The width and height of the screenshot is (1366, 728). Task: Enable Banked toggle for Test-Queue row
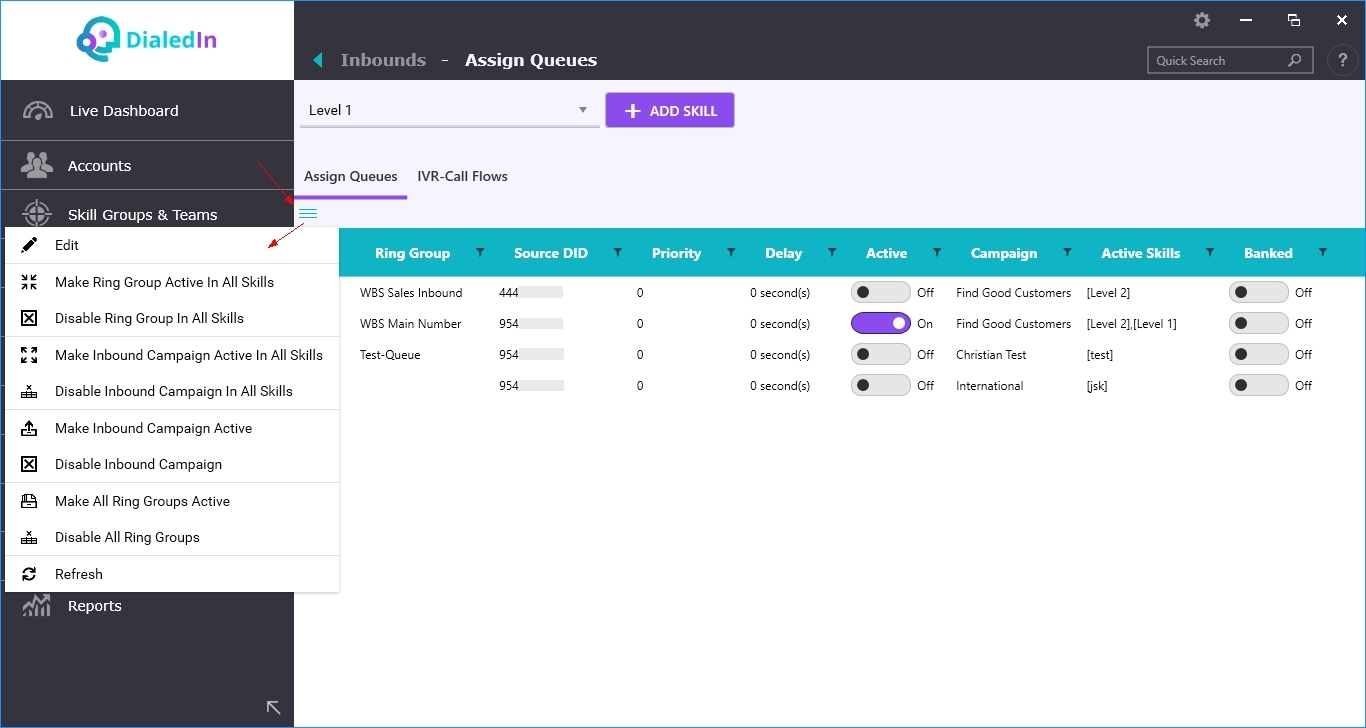(x=1258, y=355)
